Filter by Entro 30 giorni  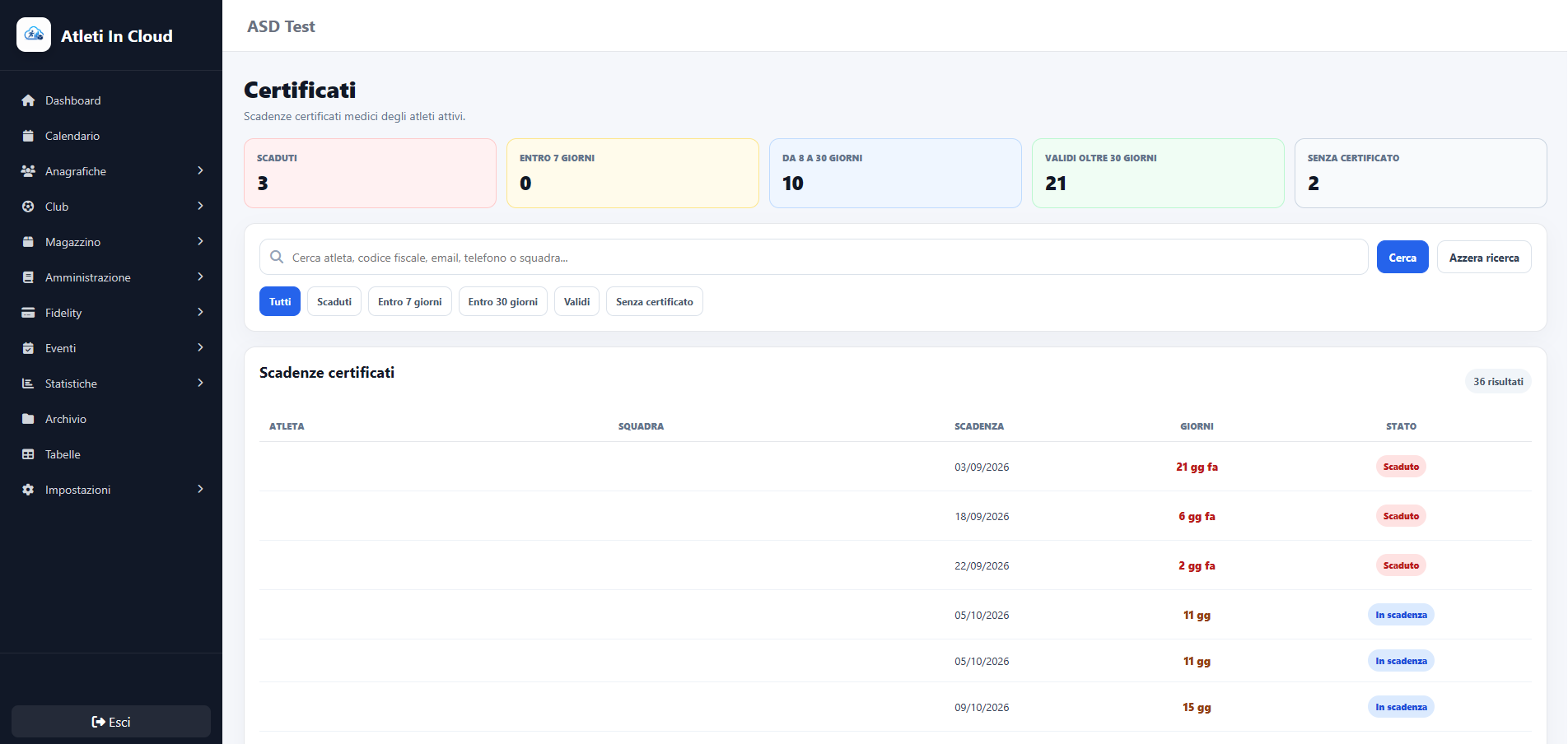(x=503, y=301)
